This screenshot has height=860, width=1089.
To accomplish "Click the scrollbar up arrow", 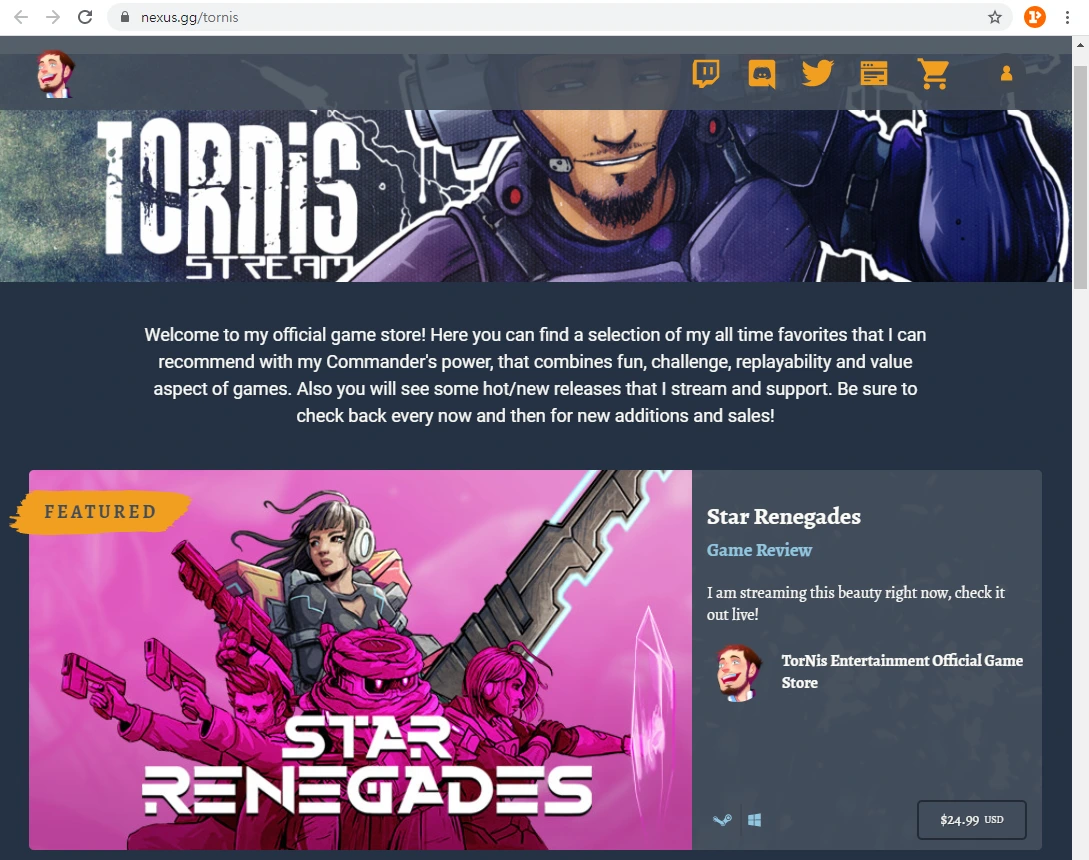I will click(x=1081, y=45).
